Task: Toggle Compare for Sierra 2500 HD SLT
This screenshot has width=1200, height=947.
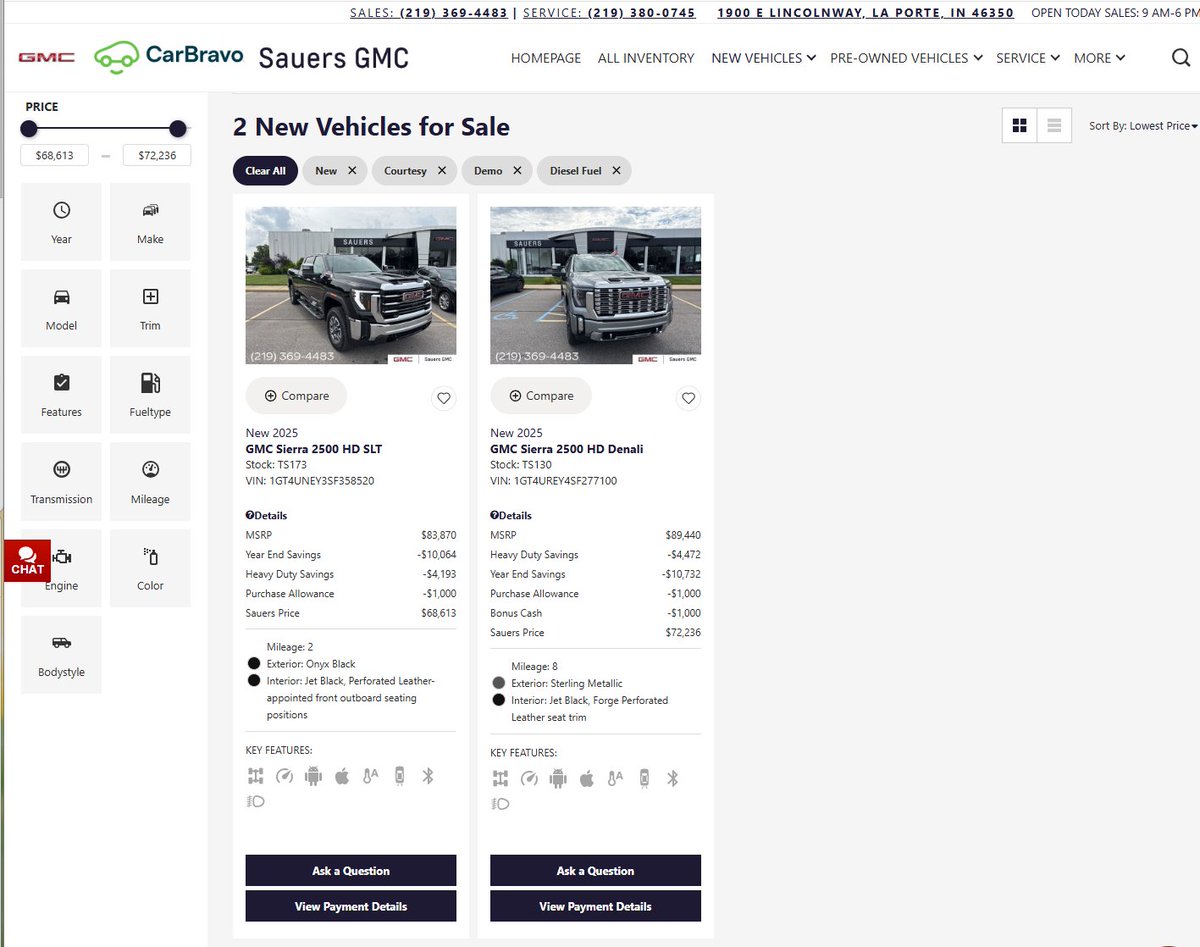Action: [296, 396]
